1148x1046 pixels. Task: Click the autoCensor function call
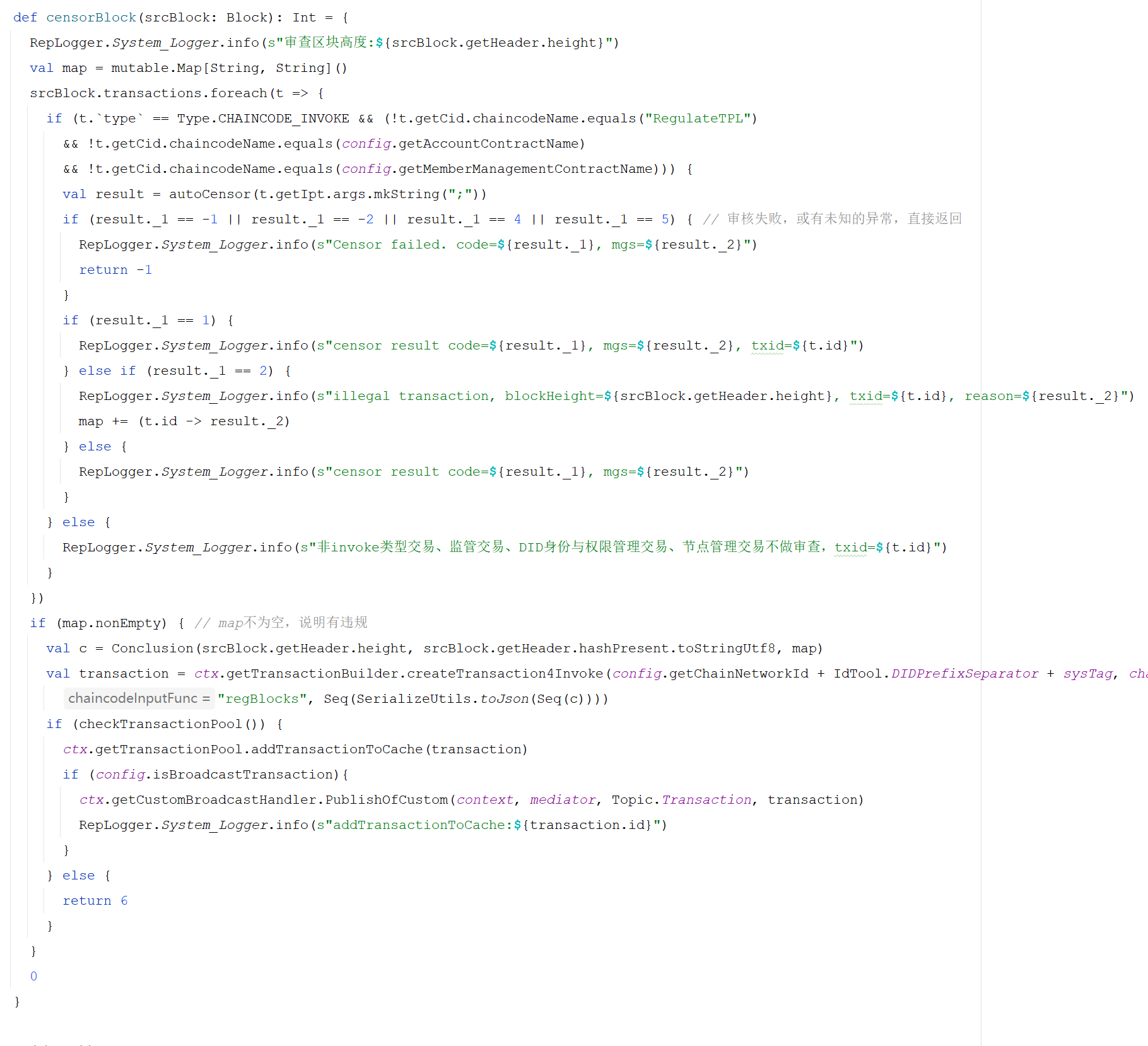[209, 194]
